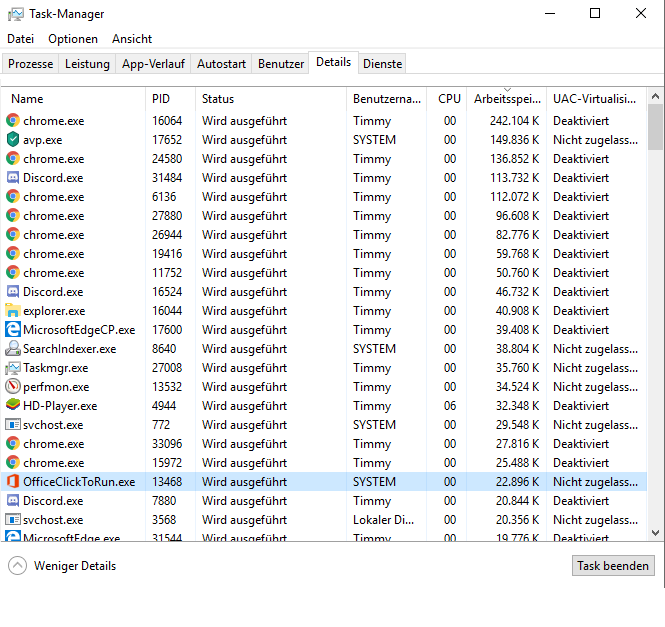Click chrome.exe icon for PID 24580
The width and height of the screenshot is (665, 627).
(13, 158)
